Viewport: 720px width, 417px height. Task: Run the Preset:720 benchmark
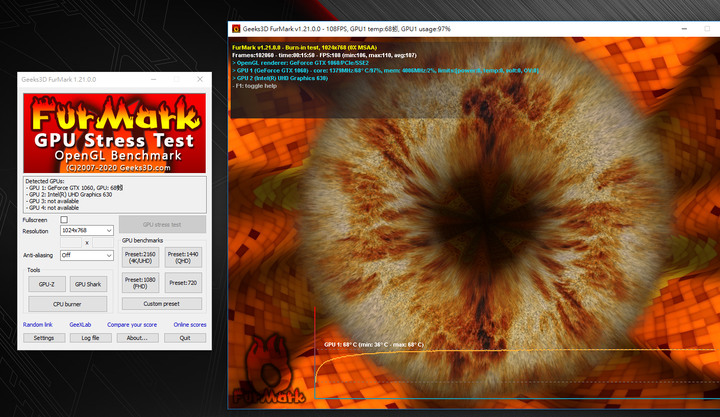[183, 283]
